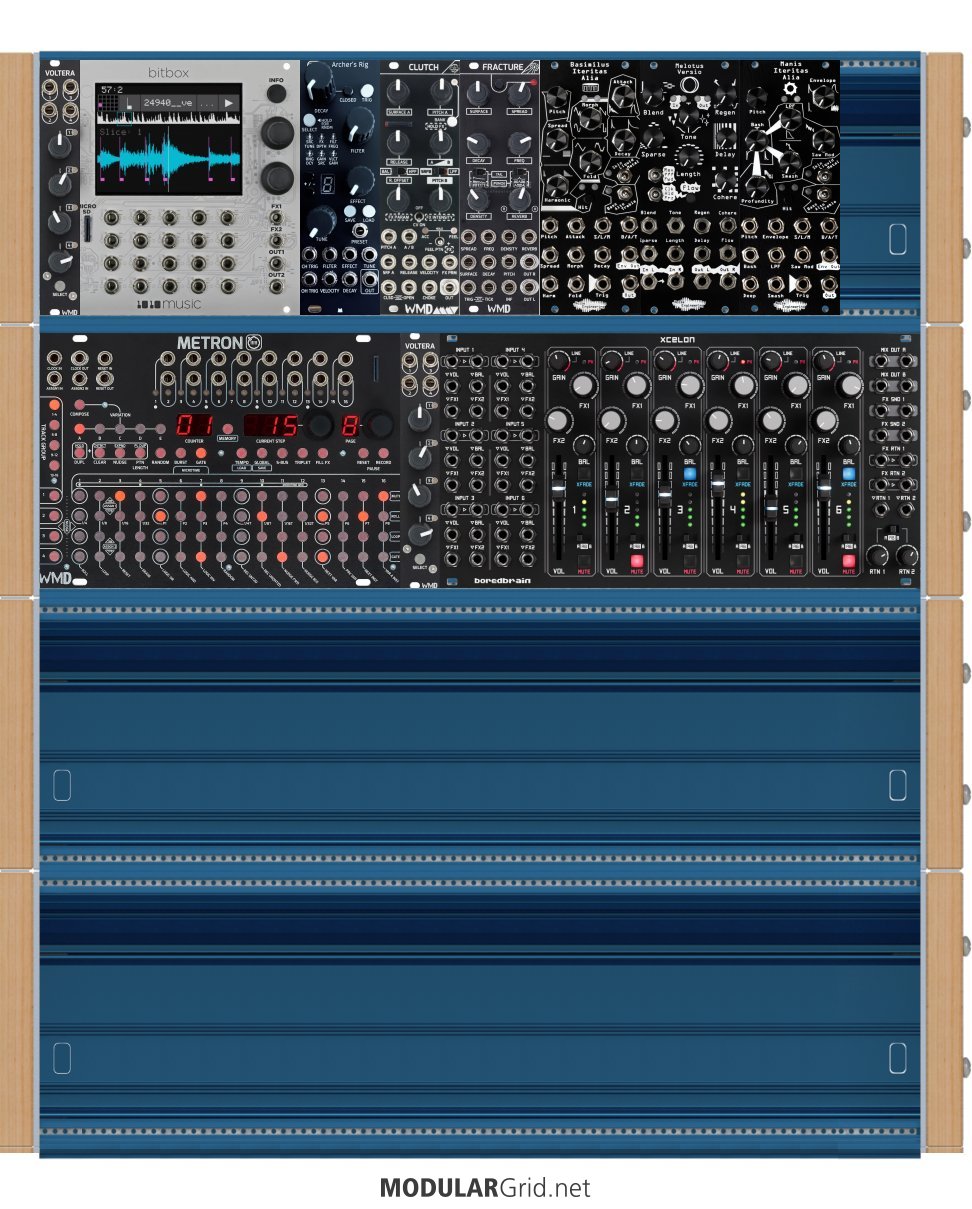Click the Attack knob on Basimilus Iteritas
Viewport: 972px width, 1209px height.
(x=623, y=95)
